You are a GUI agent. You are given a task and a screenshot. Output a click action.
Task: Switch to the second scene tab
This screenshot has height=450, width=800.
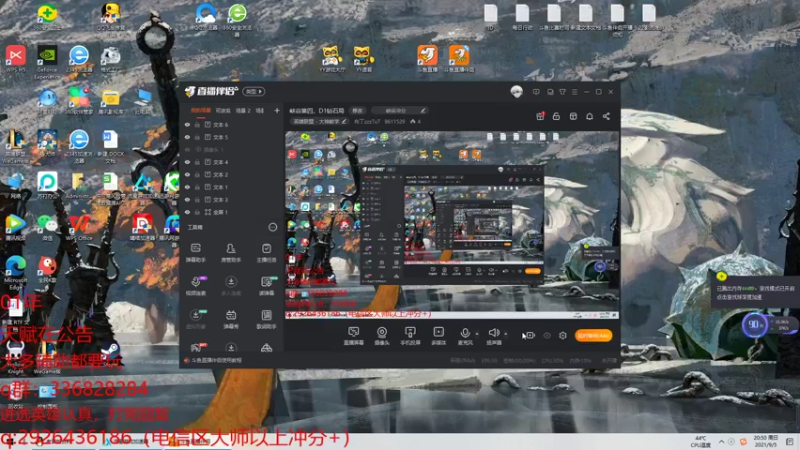pyautogui.click(x=223, y=110)
